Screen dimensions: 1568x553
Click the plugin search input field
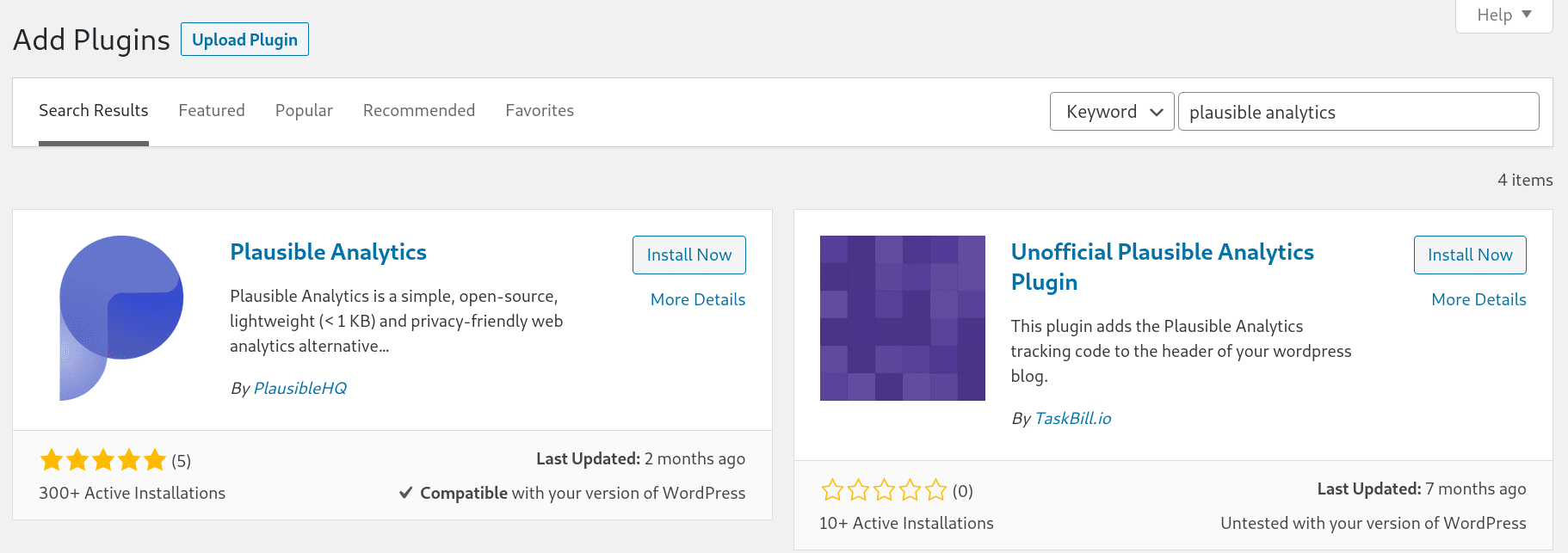(x=1358, y=112)
